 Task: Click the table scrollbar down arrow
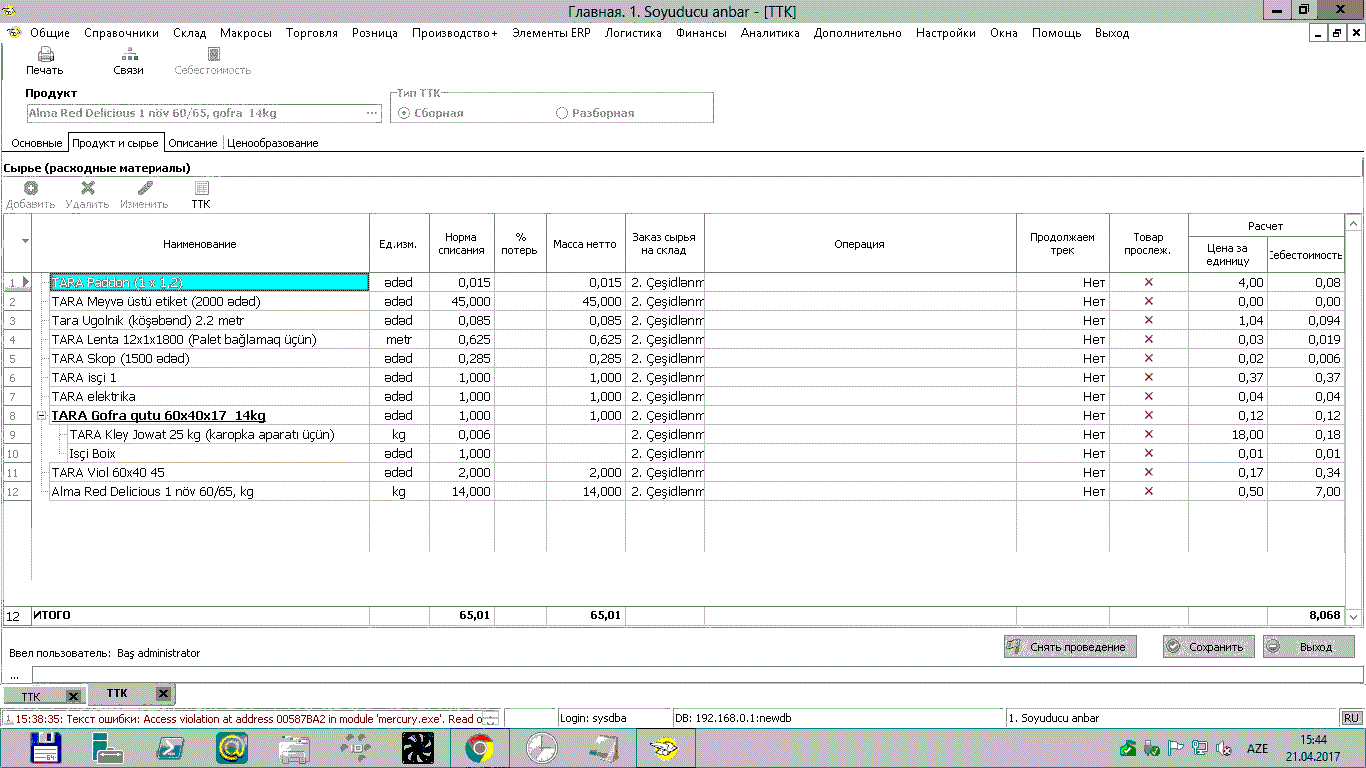(1354, 617)
